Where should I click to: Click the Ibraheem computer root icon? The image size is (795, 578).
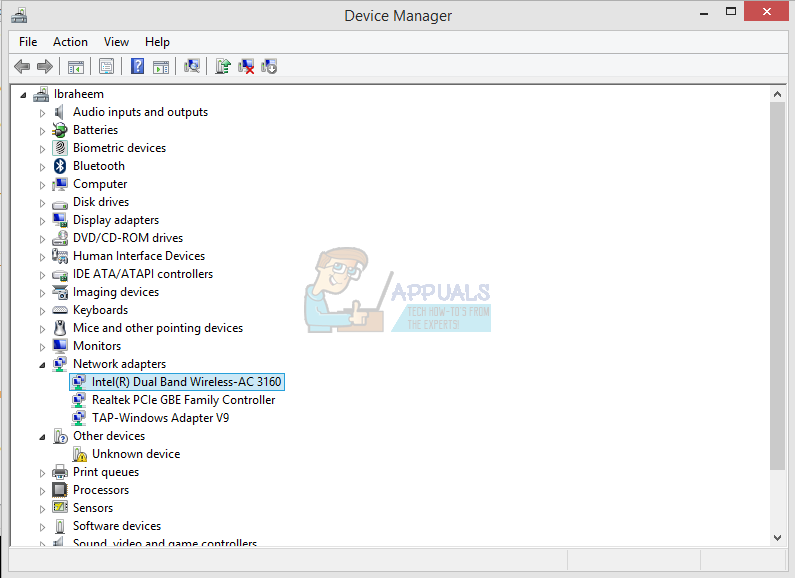pos(41,94)
